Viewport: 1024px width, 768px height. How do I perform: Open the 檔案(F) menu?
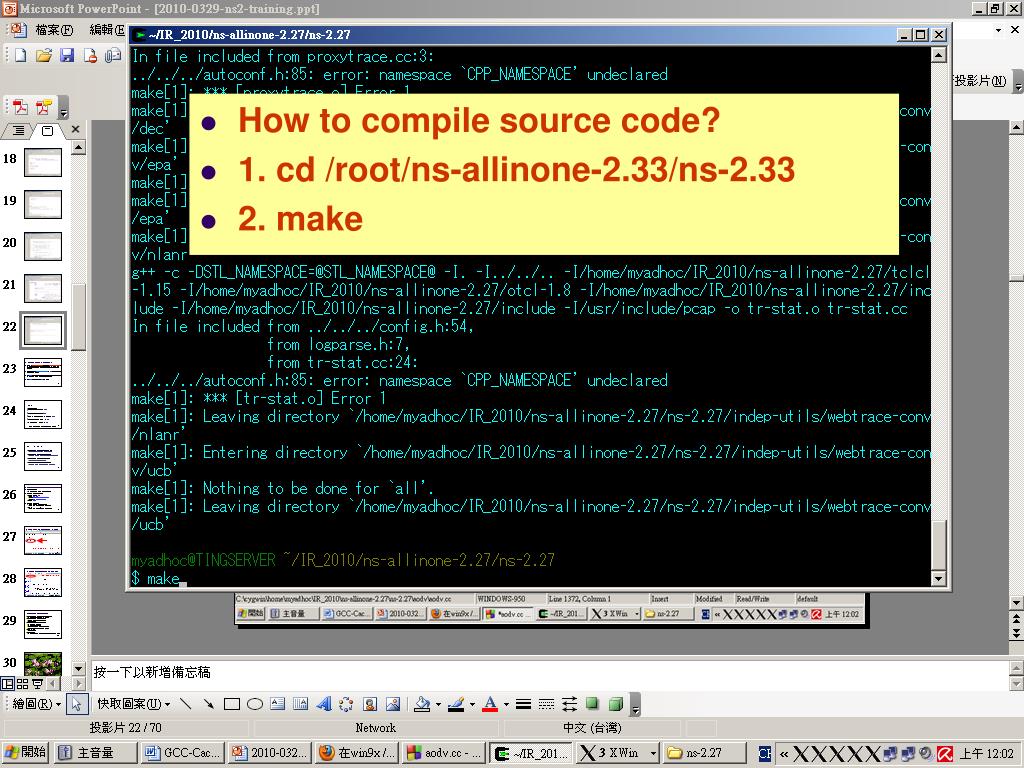[54, 29]
